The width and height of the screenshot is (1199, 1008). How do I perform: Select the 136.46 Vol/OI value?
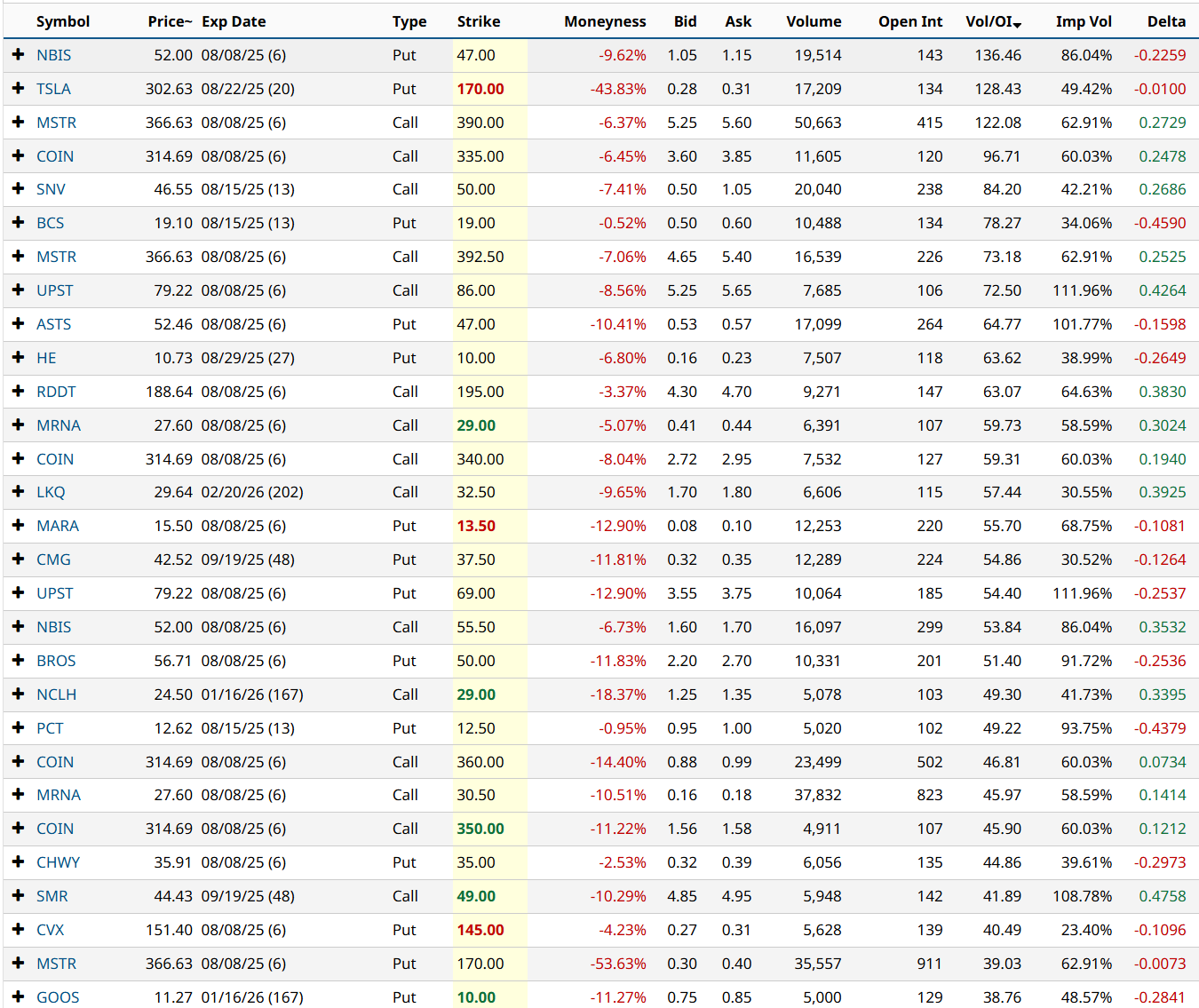[x=997, y=55]
